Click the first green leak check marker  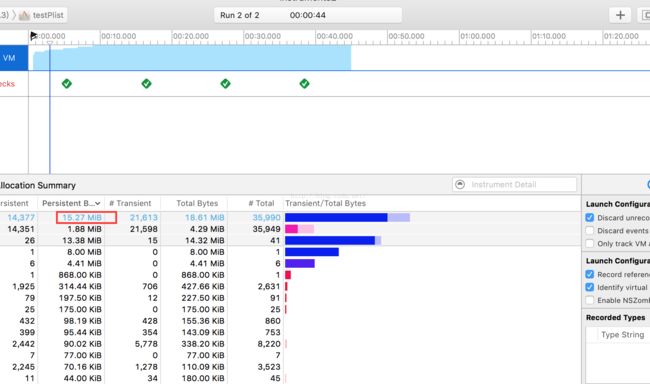(67, 84)
